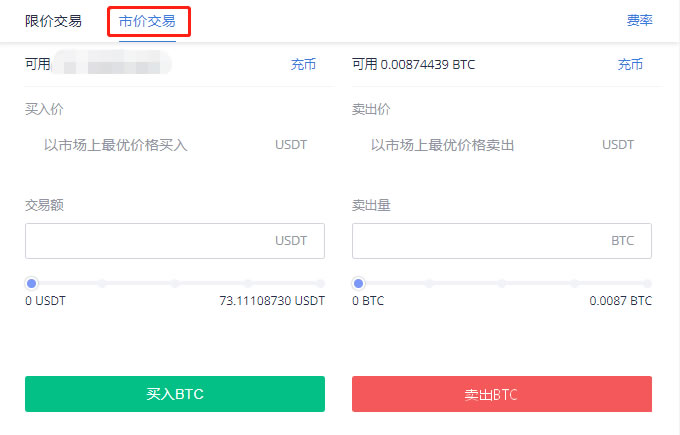Set sell slider to the midpoint mark
This screenshot has height=435, width=680.
tap(502, 283)
